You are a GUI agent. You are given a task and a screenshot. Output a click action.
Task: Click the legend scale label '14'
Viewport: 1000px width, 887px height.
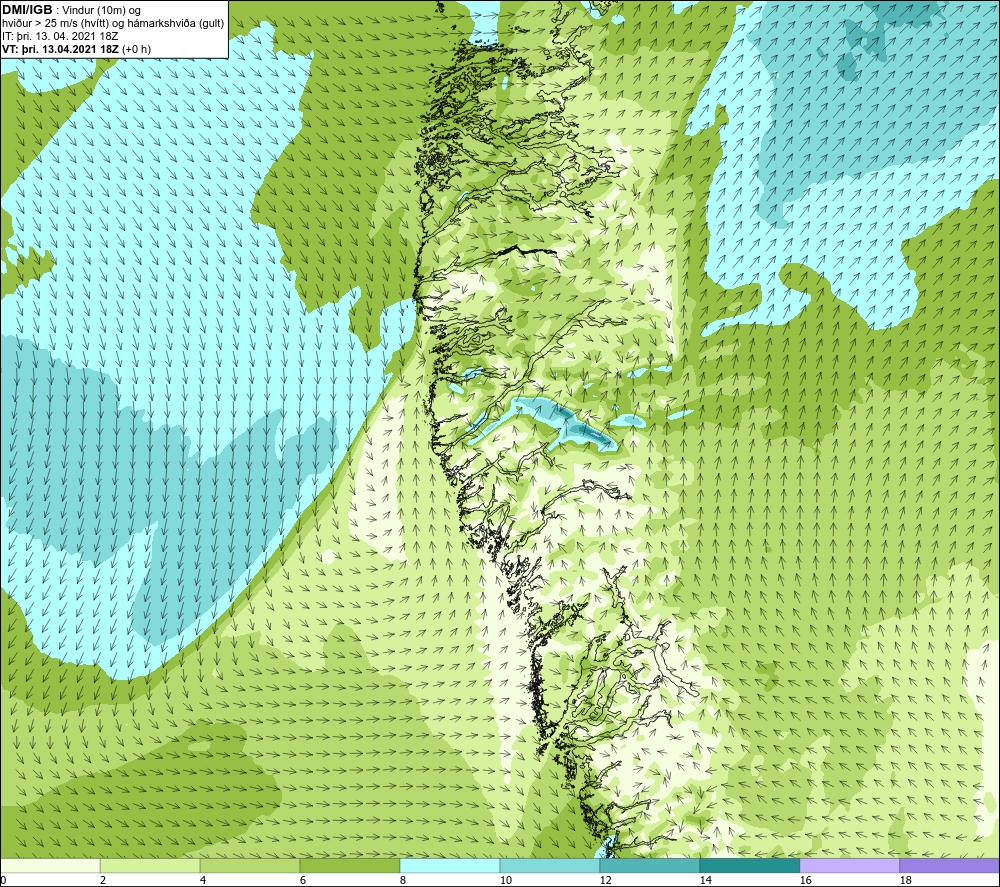tap(705, 880)
